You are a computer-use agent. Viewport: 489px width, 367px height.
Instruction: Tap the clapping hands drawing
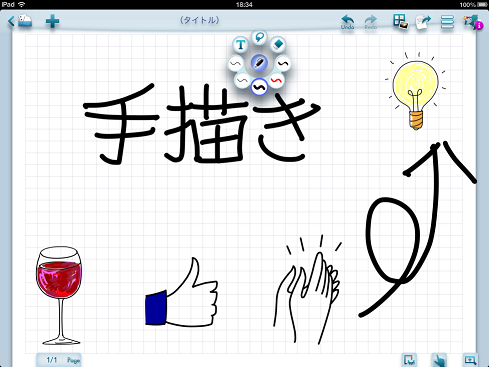(308, 289)
